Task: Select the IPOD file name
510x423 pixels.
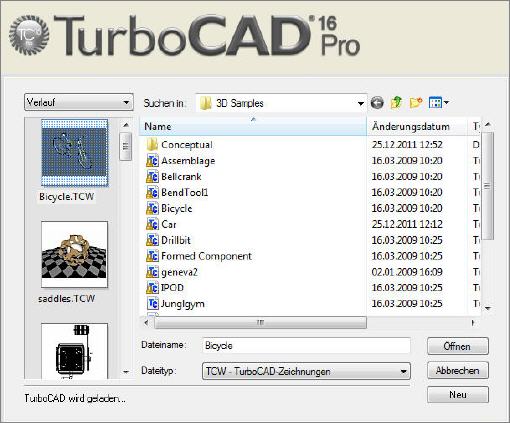Action: [172, 287]
